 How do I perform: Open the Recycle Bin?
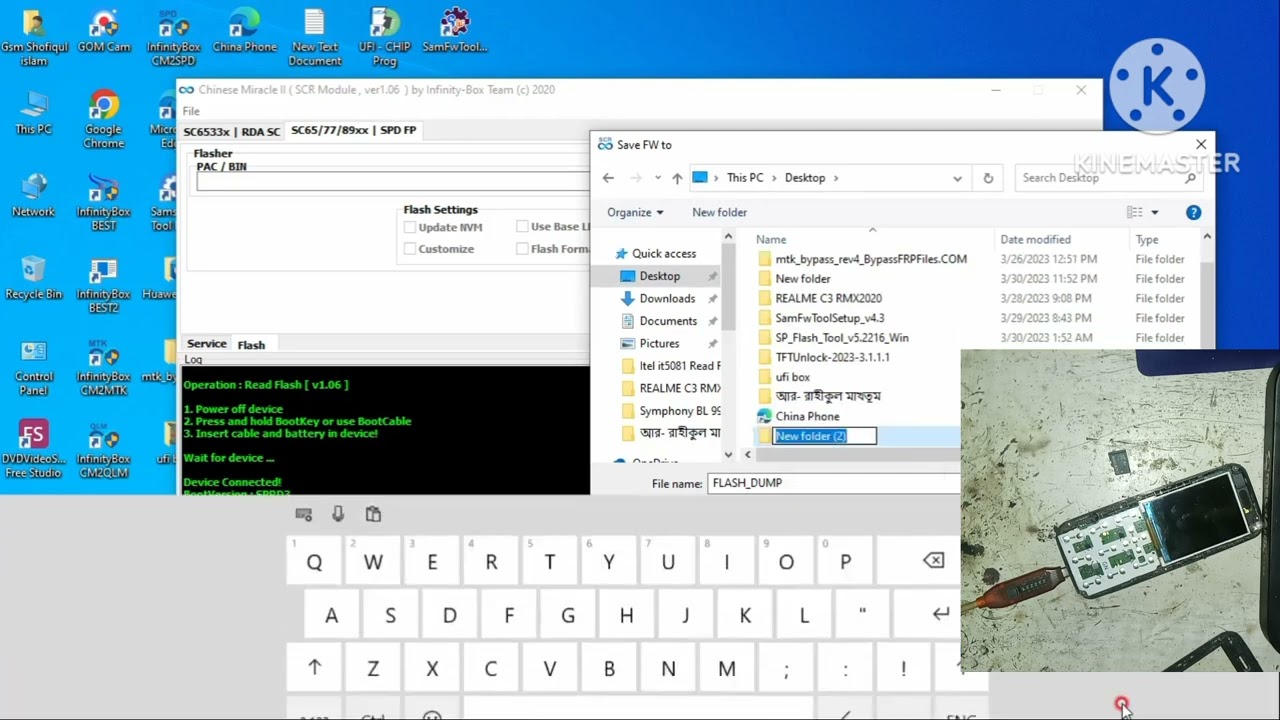pos(34,278)
